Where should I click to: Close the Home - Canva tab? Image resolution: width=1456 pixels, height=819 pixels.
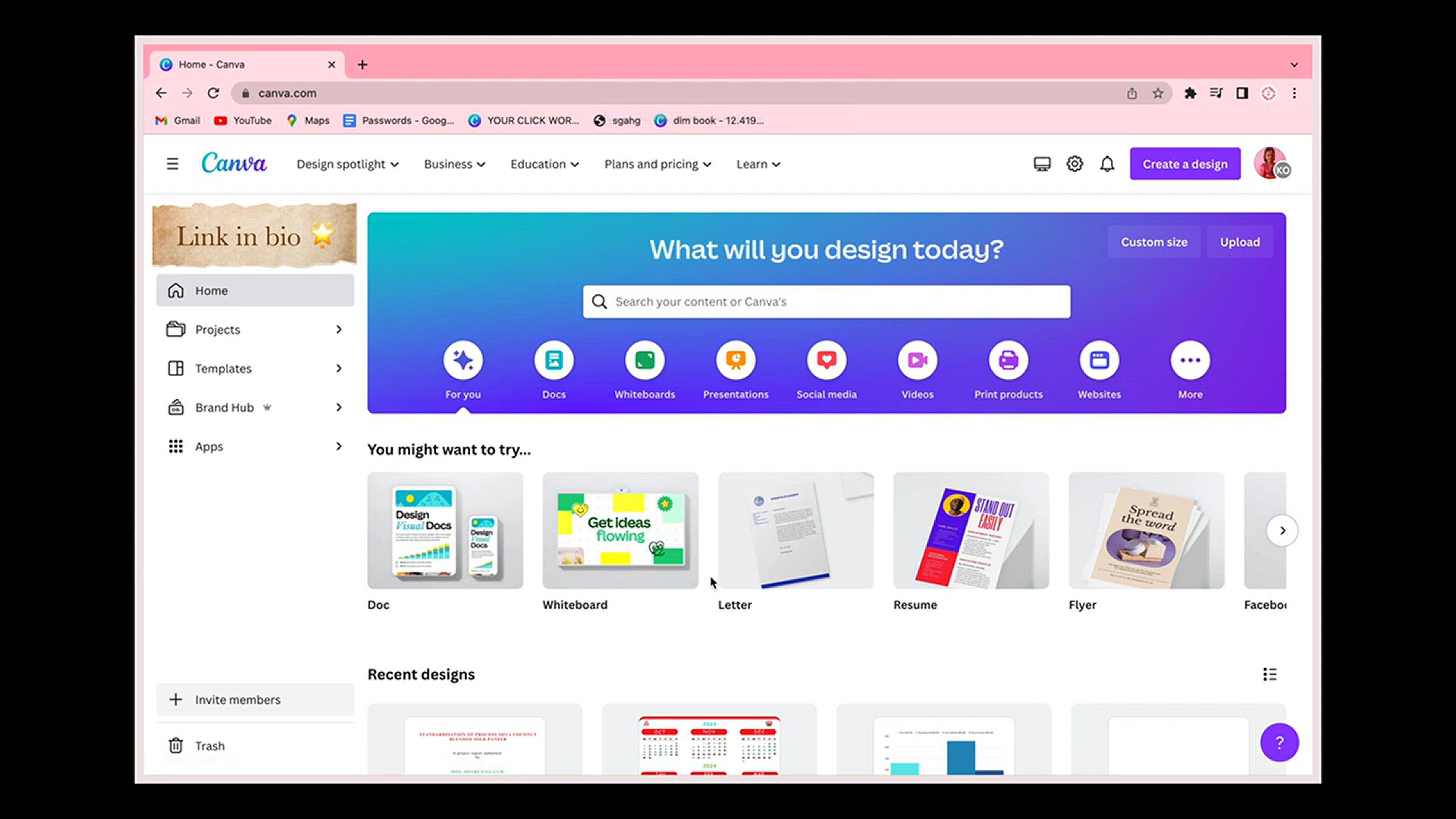[x=331, y=64]
